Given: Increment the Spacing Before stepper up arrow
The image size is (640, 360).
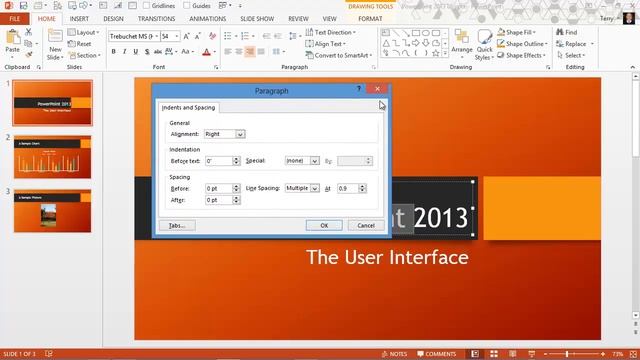Looking at the screenshot, I should 236,186.
